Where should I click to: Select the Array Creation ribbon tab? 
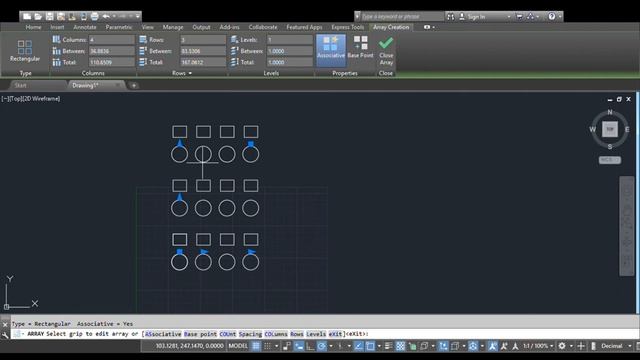pos(391,27)
